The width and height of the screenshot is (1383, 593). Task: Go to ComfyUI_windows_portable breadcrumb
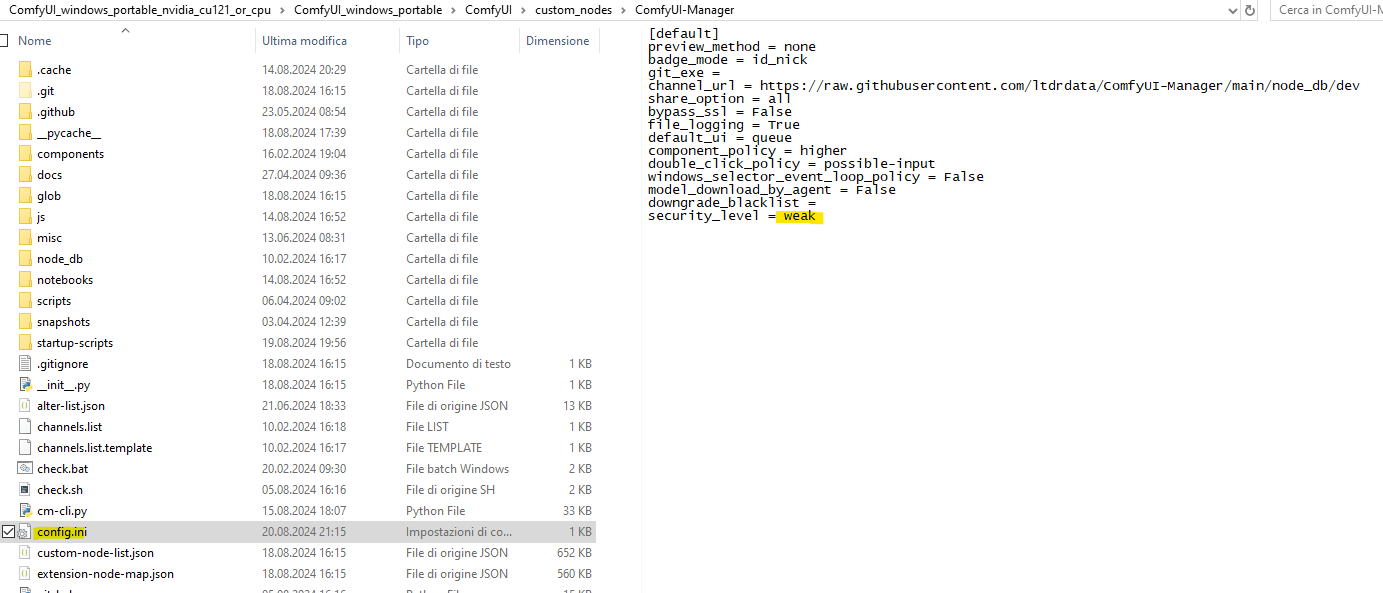[x=368, y=10]
